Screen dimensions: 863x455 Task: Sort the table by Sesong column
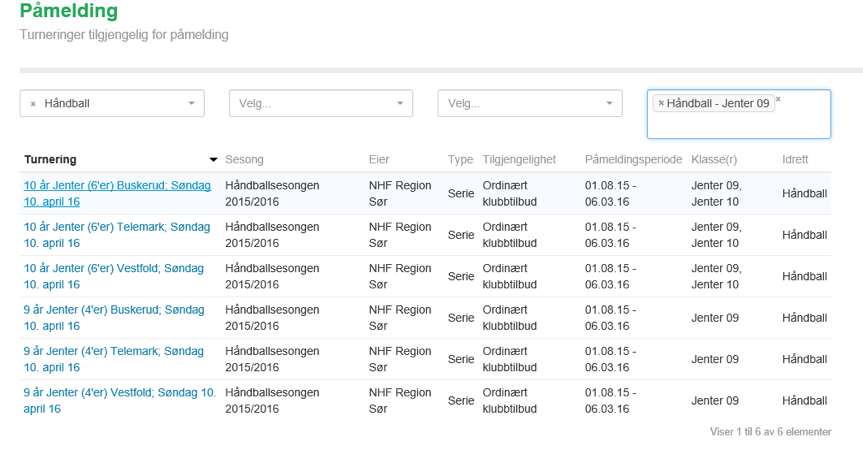click(245, 160)
